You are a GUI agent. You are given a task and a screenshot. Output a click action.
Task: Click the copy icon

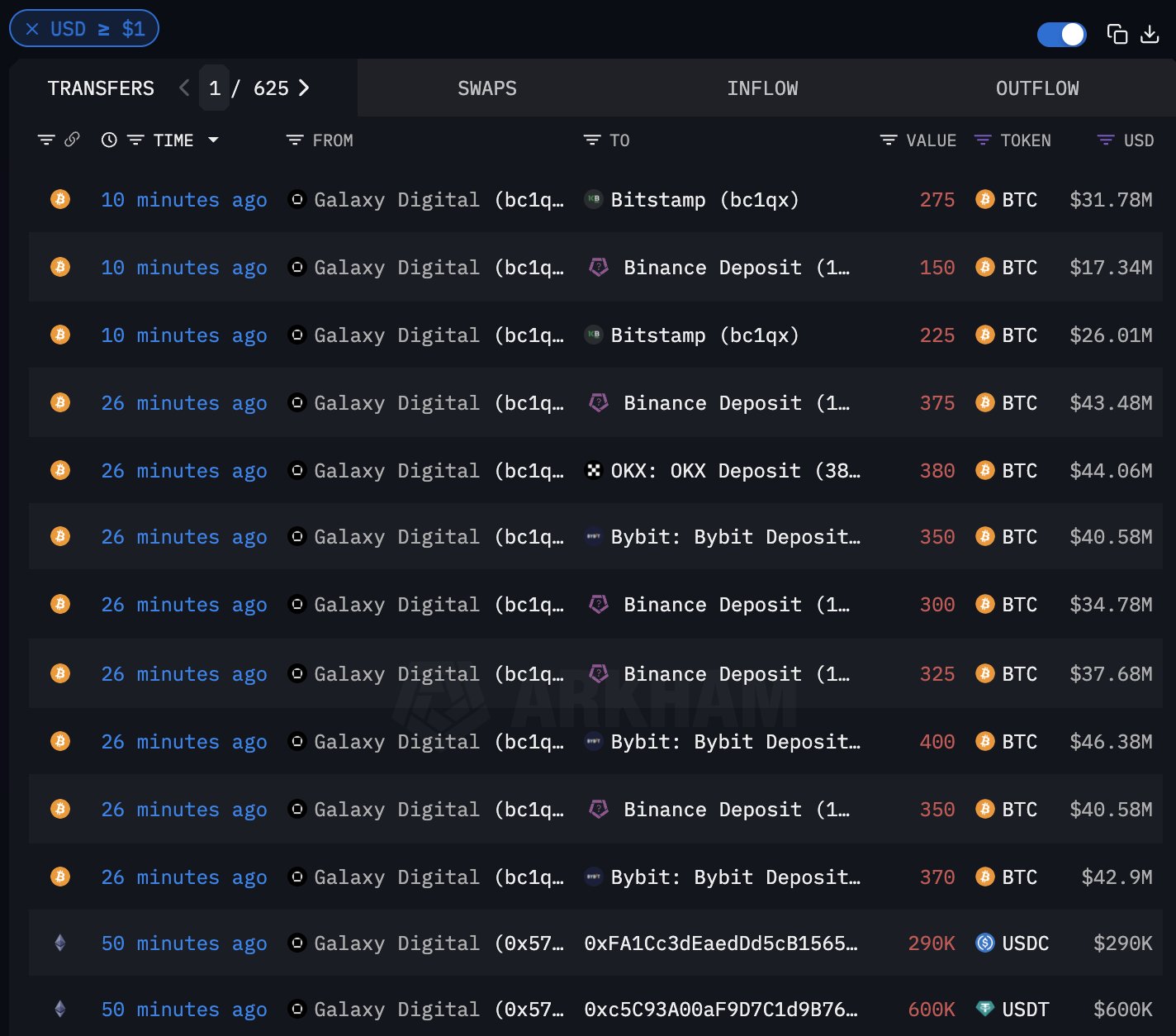[x=1117, y=34]
